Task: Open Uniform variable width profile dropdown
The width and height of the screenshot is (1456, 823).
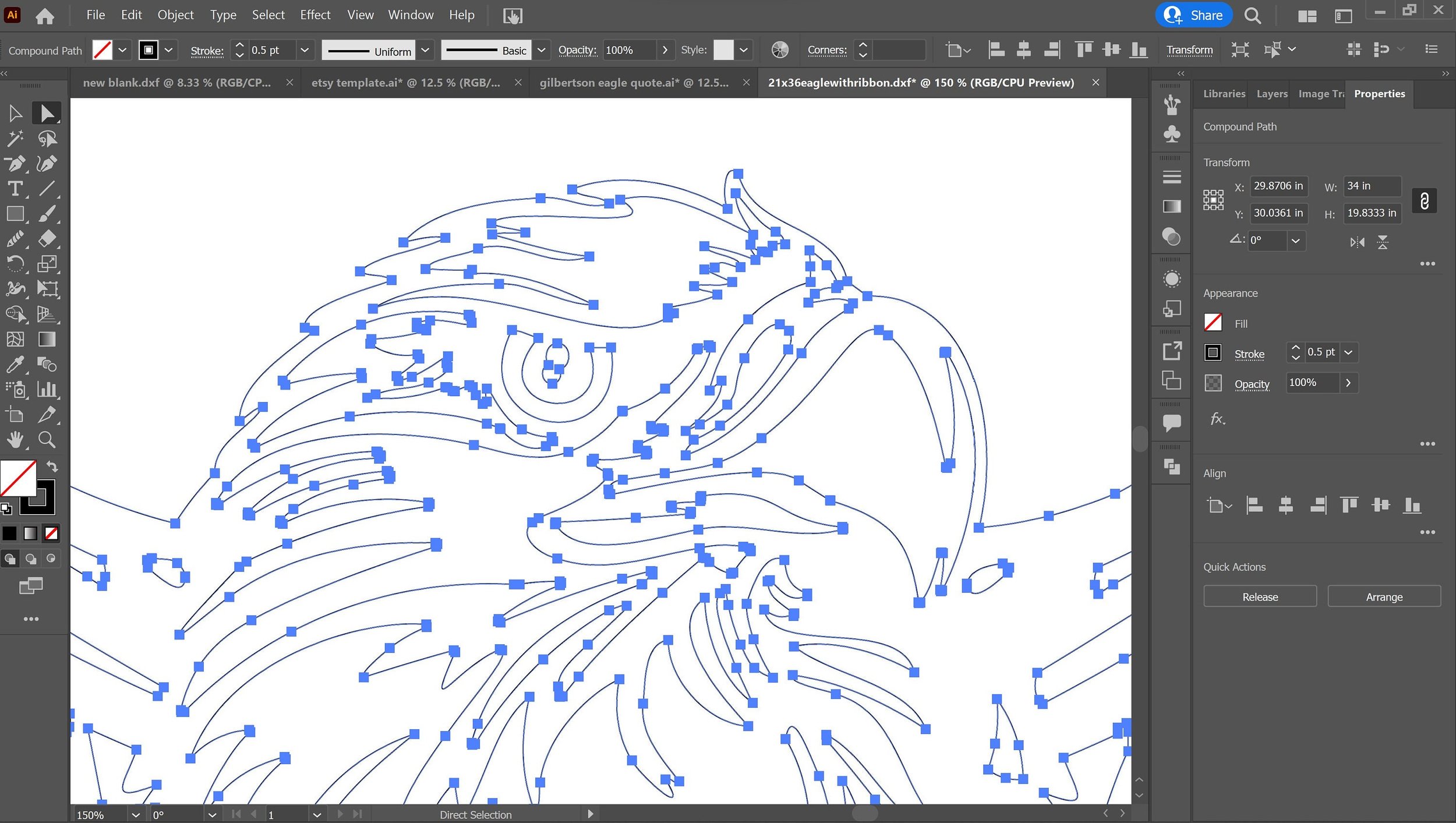Action: [425, 50]
